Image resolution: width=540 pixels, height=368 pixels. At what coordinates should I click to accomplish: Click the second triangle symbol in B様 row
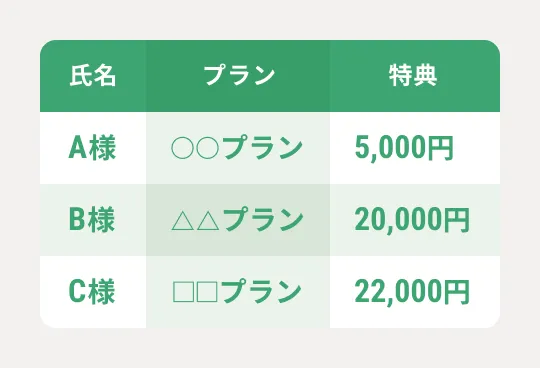pyautogui.click(x=208, y=220)
